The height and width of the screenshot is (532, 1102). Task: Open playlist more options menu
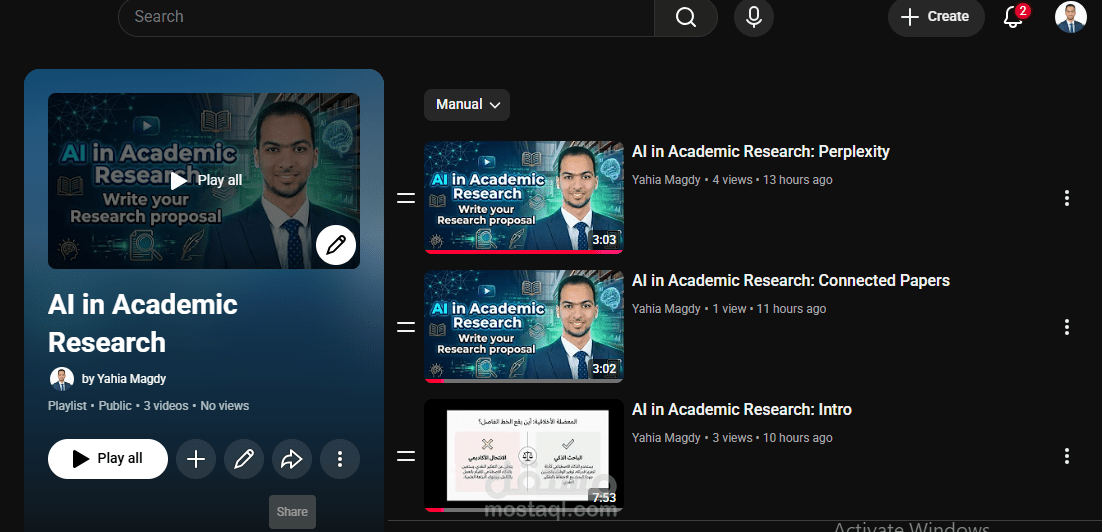(339, 459)
